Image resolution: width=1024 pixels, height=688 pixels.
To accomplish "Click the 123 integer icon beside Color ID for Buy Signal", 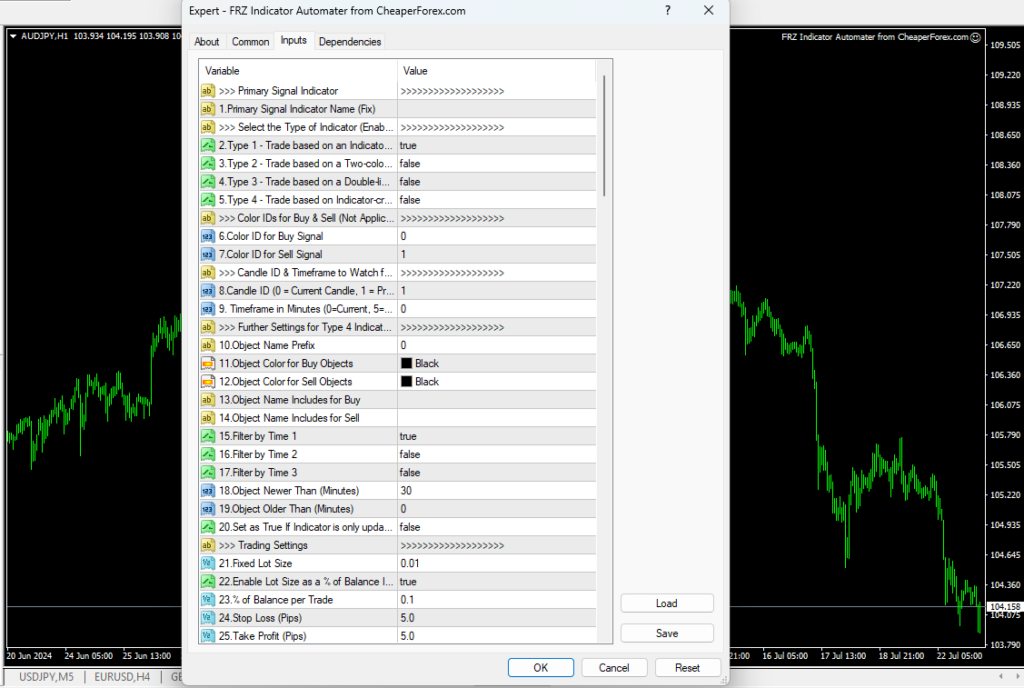I will (x=207, y=236).
